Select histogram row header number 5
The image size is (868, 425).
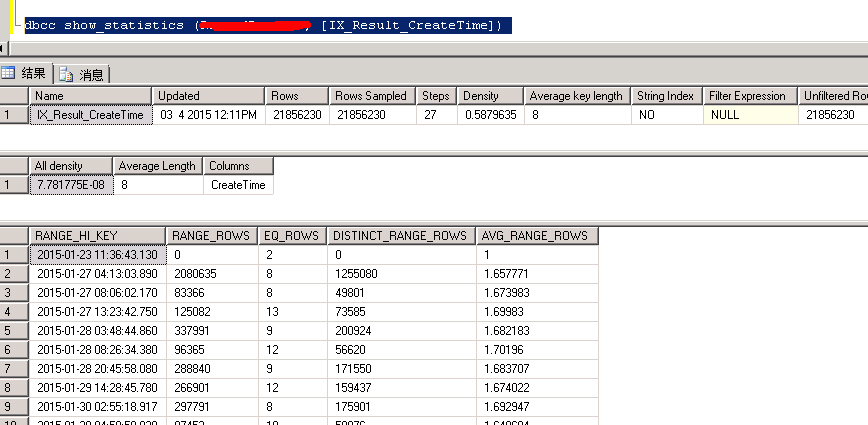tap(14, 331)
